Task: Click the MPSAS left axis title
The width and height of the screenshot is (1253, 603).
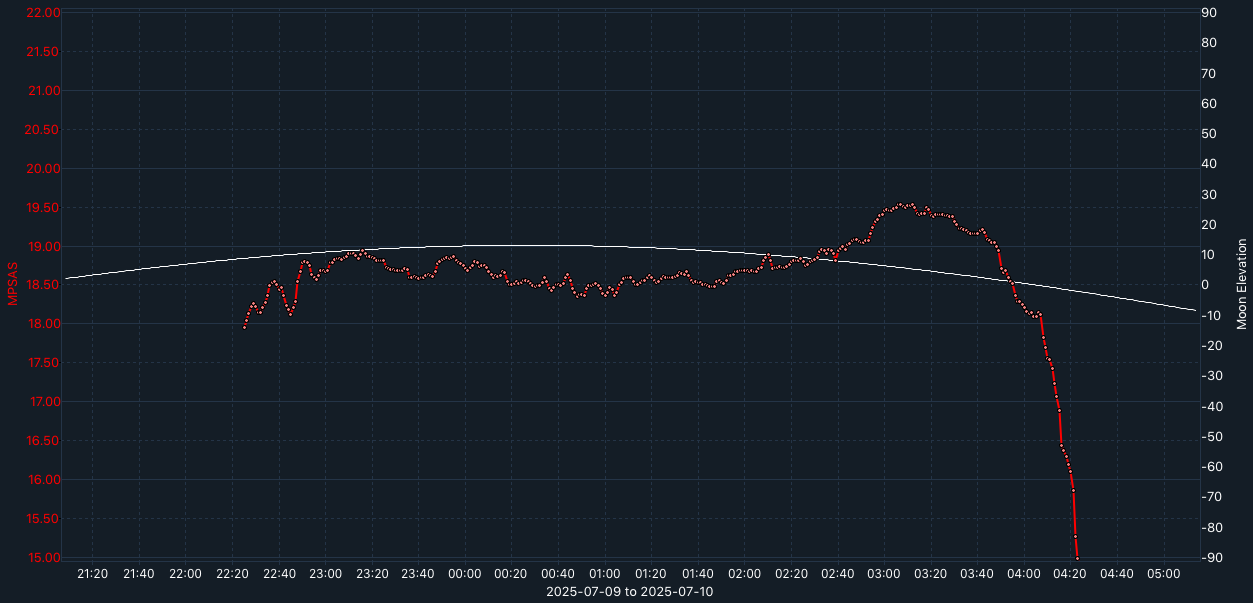Action: point(13,284)
